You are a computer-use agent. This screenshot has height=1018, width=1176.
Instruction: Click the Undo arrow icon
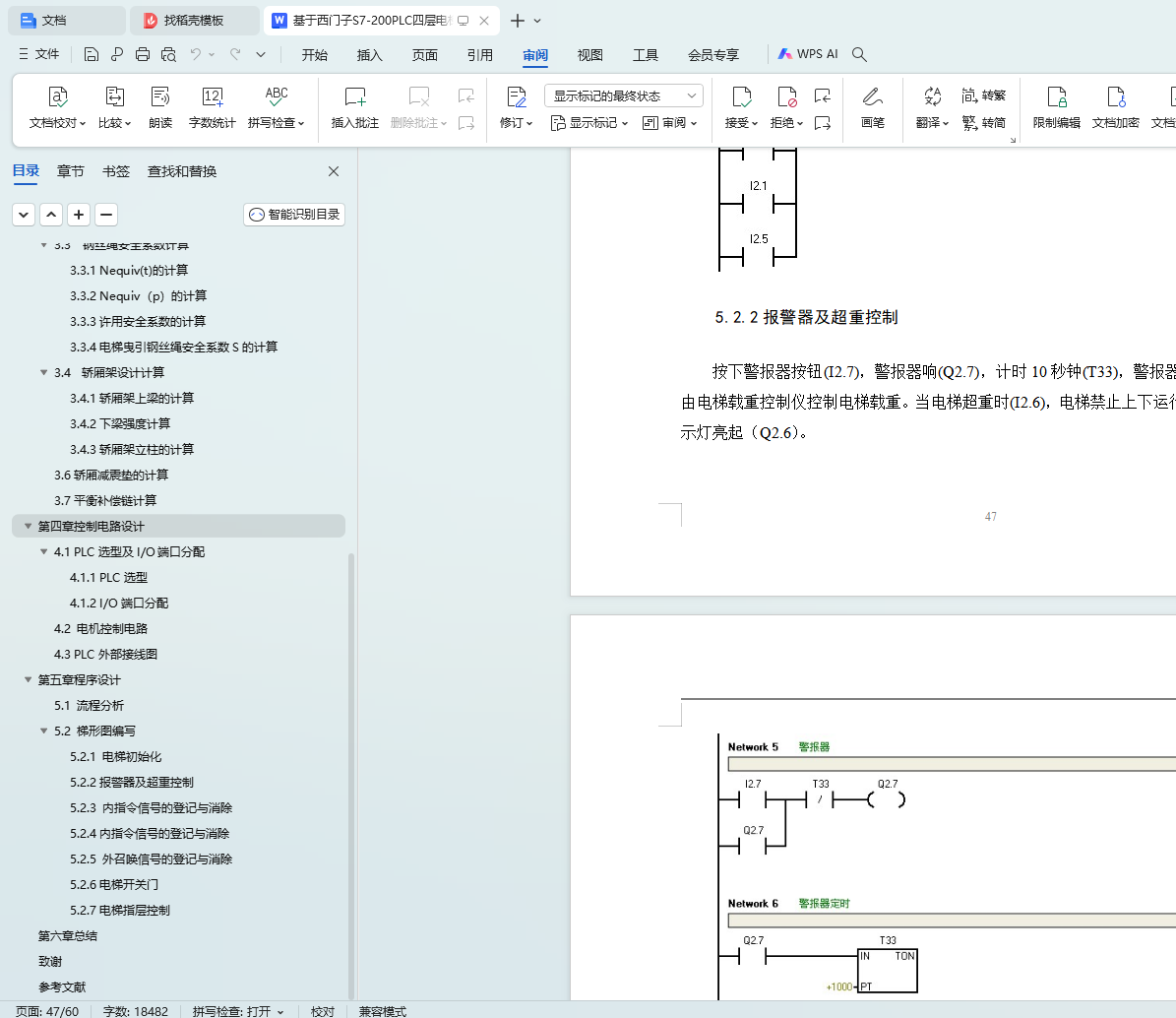[196, 54]
